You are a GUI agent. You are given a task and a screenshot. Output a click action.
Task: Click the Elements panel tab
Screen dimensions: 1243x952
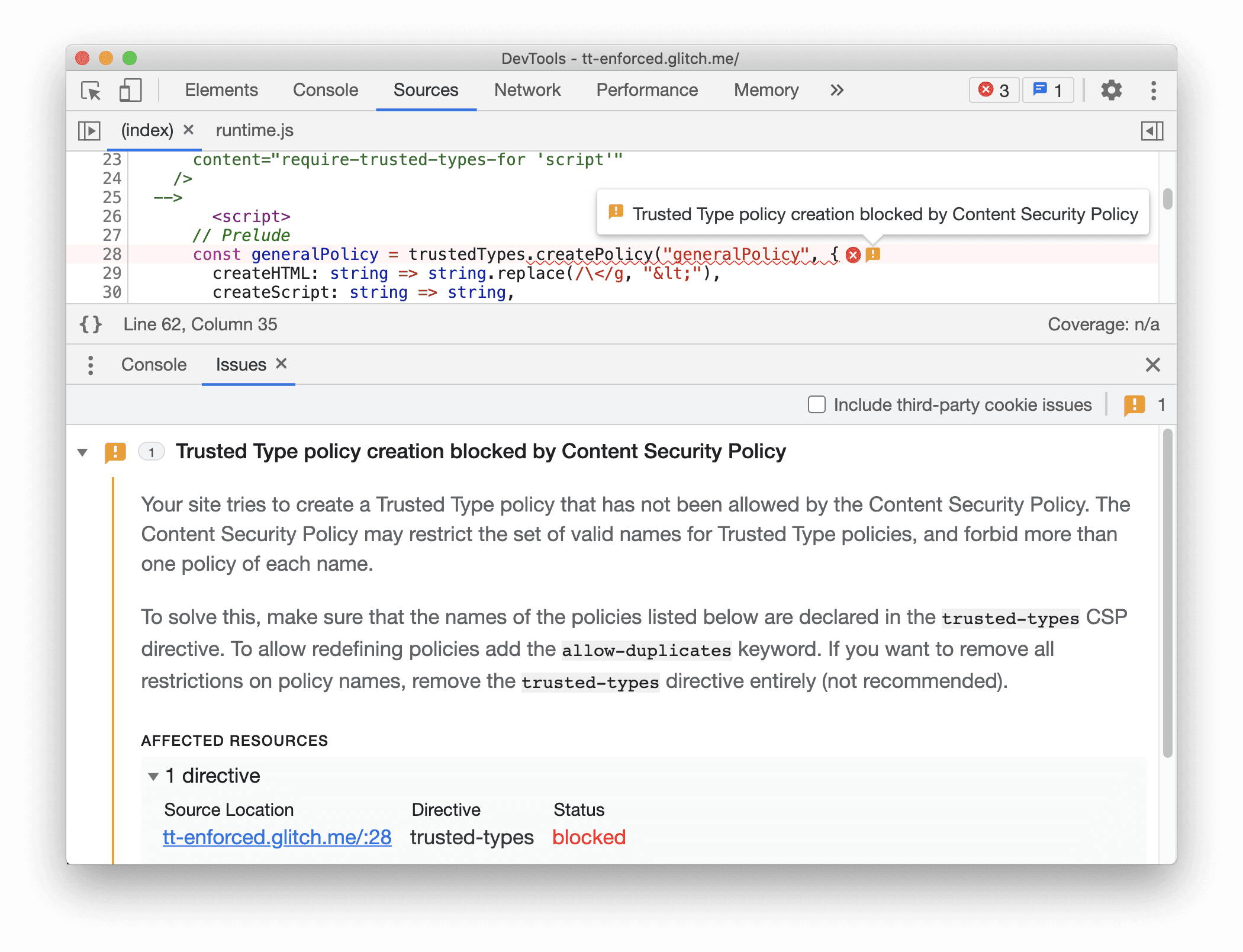(x=222, y=89)
